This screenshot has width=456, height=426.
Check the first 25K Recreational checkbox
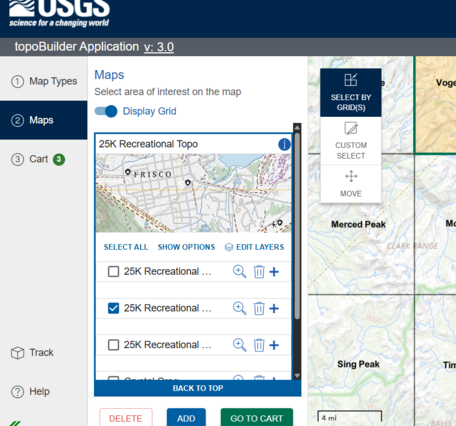click(x=113, y=272)
